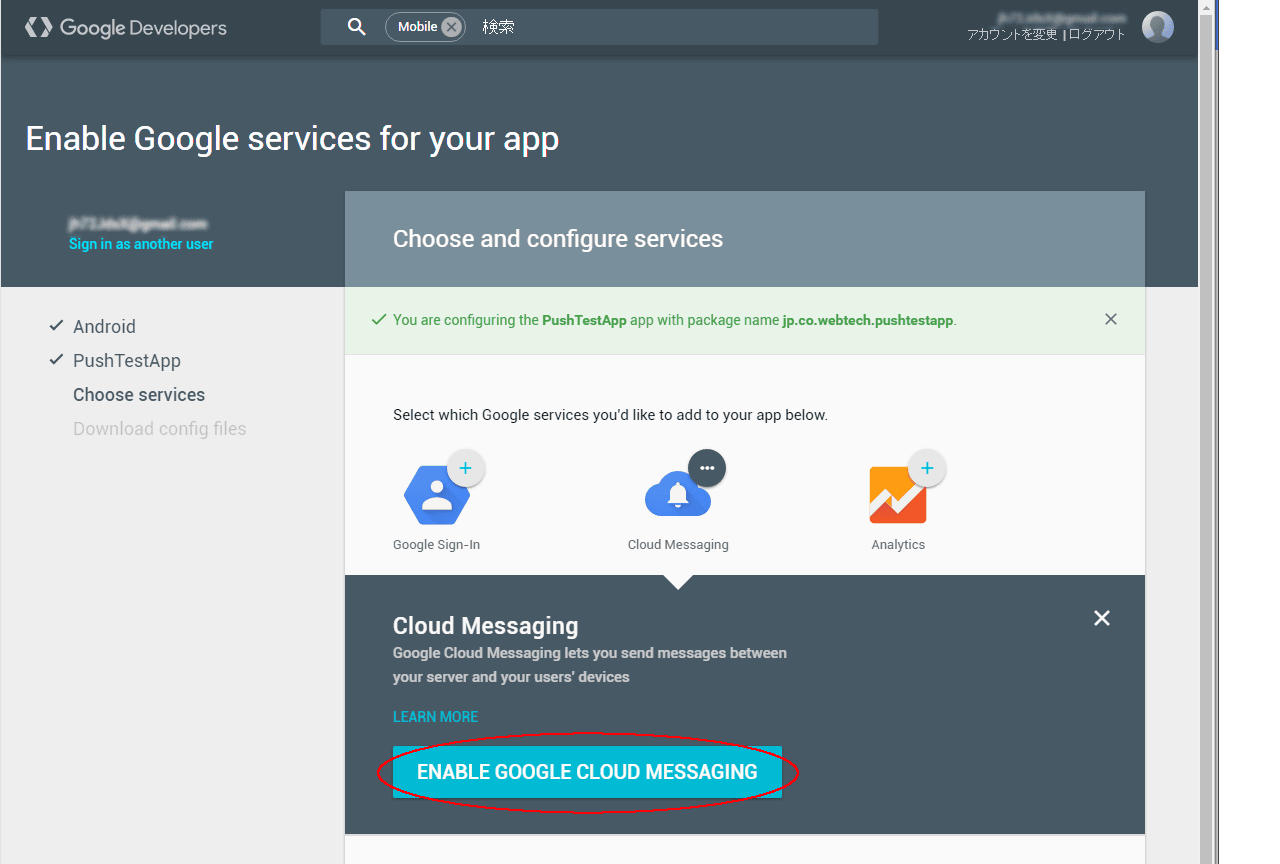Open Download config files step
The height and width of the screenshot is (864, 1280).
click(x=160, y=428)
